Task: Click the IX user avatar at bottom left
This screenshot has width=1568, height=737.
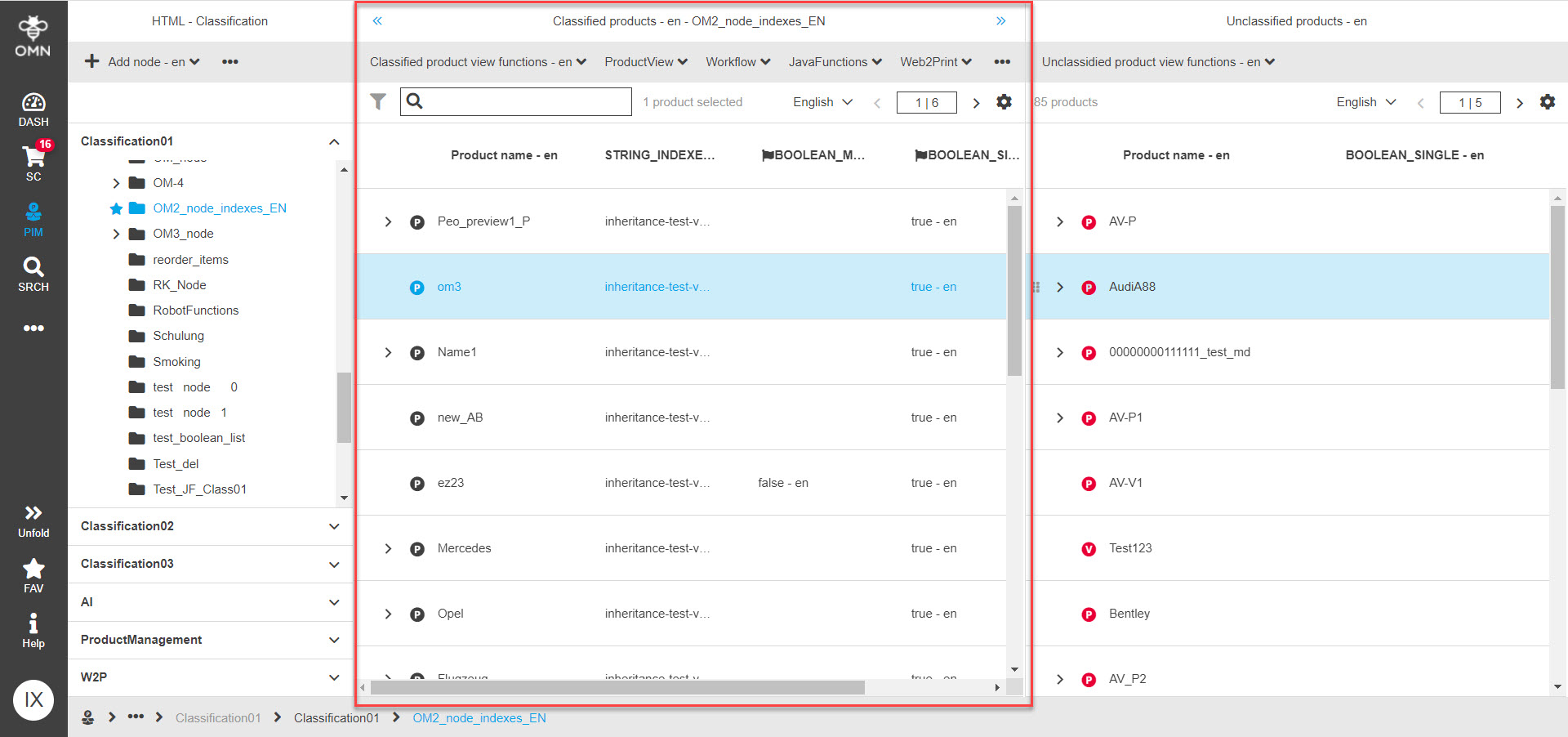Action: 33,699
